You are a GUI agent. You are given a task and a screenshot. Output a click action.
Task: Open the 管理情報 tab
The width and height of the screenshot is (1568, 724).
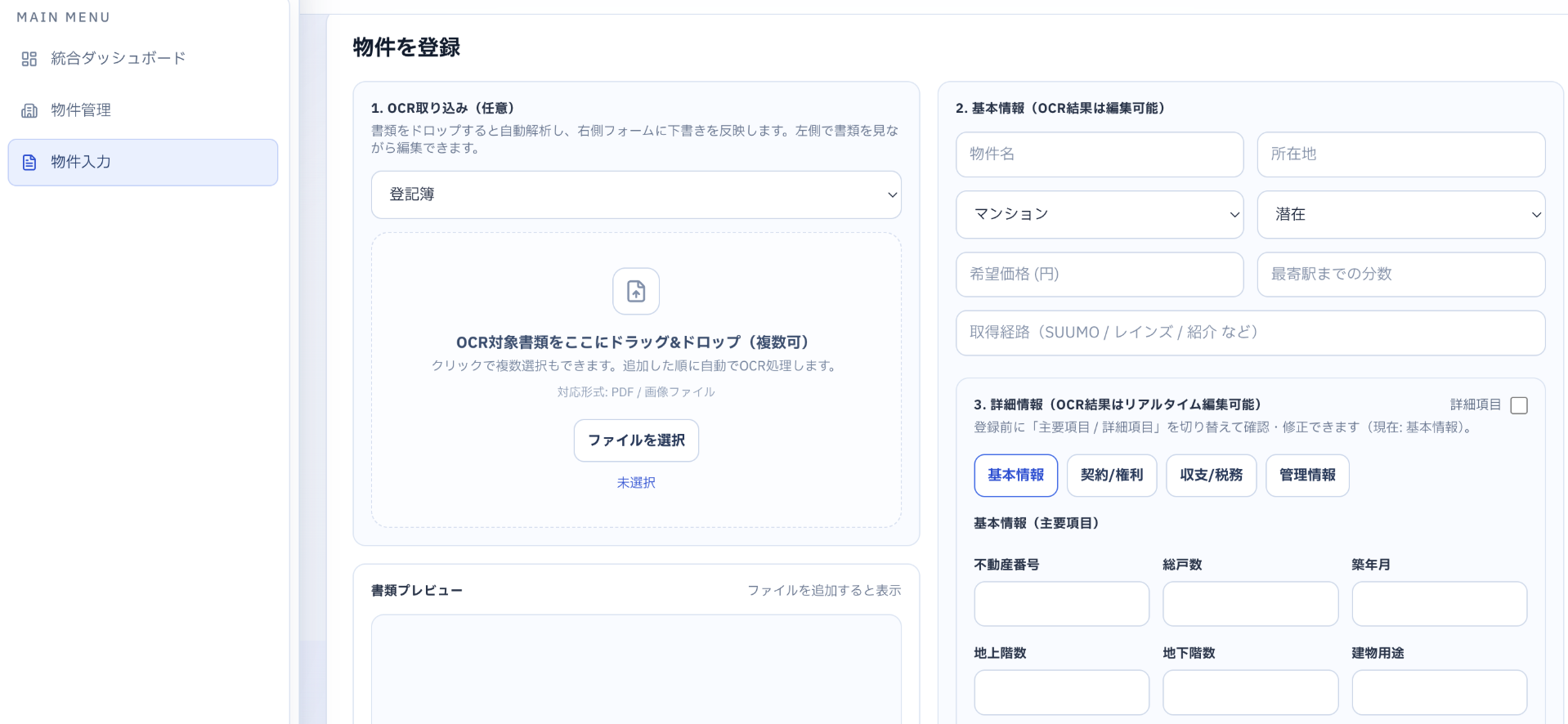[1307, 476]
